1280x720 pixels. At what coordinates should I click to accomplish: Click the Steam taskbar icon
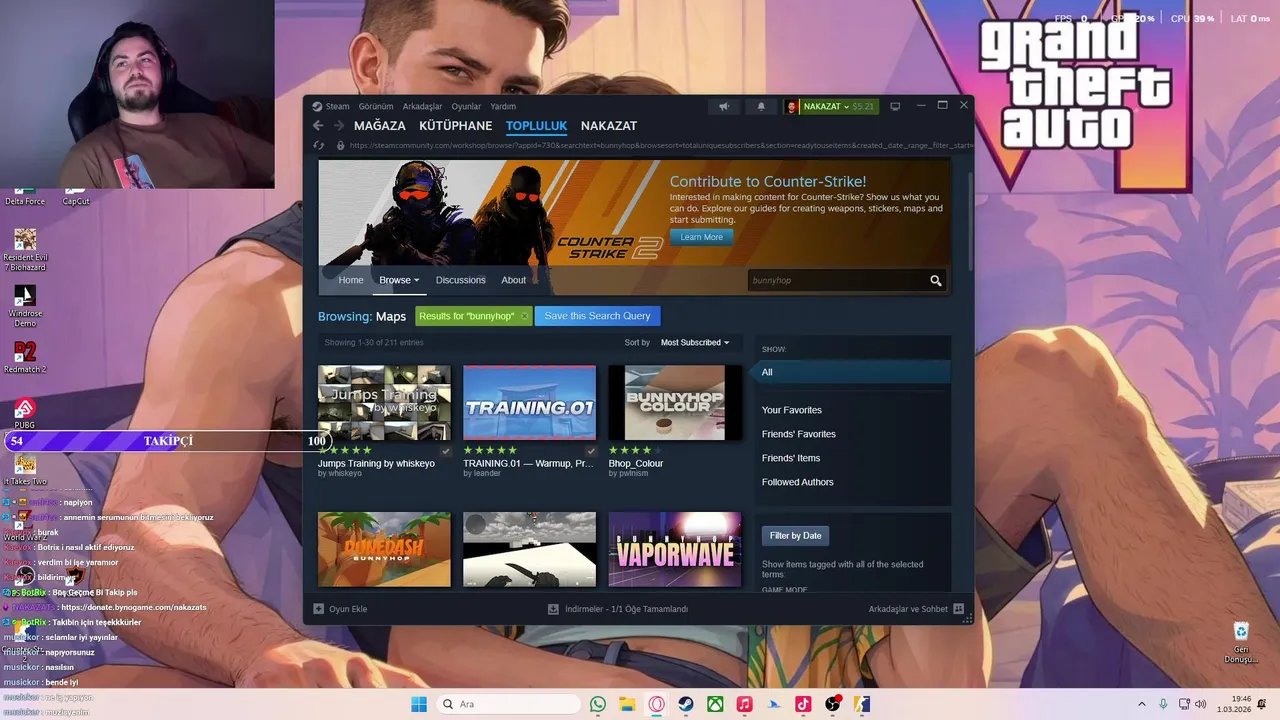(x=685, y=704)
